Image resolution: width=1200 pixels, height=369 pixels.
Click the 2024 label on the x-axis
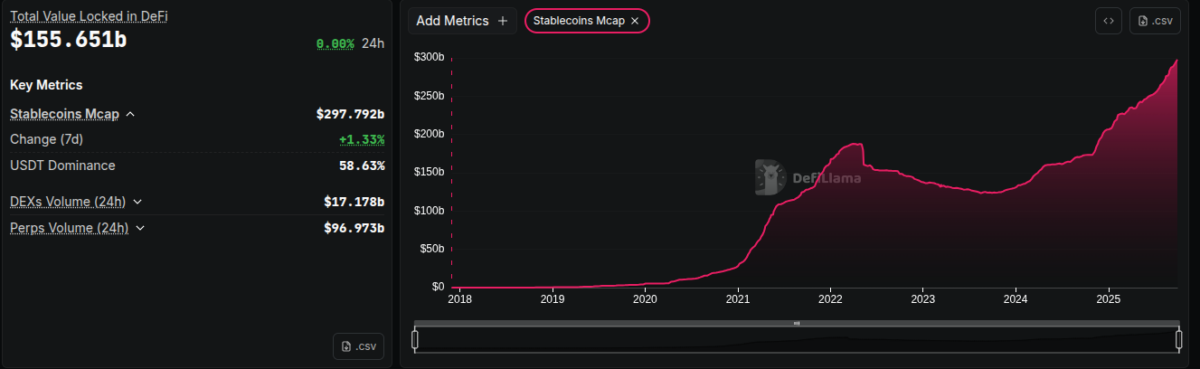tap(1015, 298)
